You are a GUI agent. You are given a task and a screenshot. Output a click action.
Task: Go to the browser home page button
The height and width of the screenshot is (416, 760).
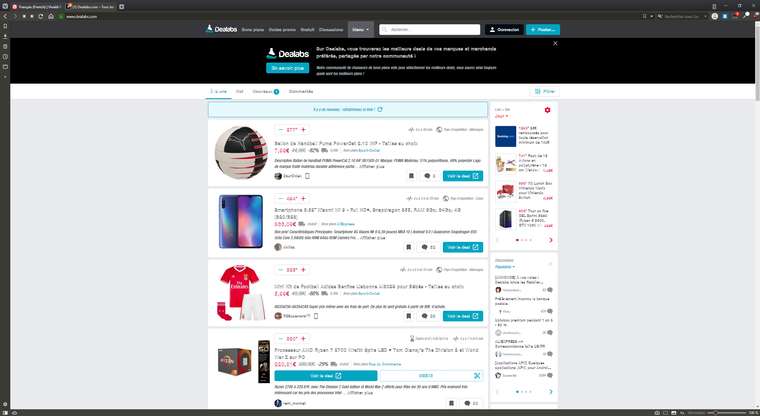(x=50, y=16)
